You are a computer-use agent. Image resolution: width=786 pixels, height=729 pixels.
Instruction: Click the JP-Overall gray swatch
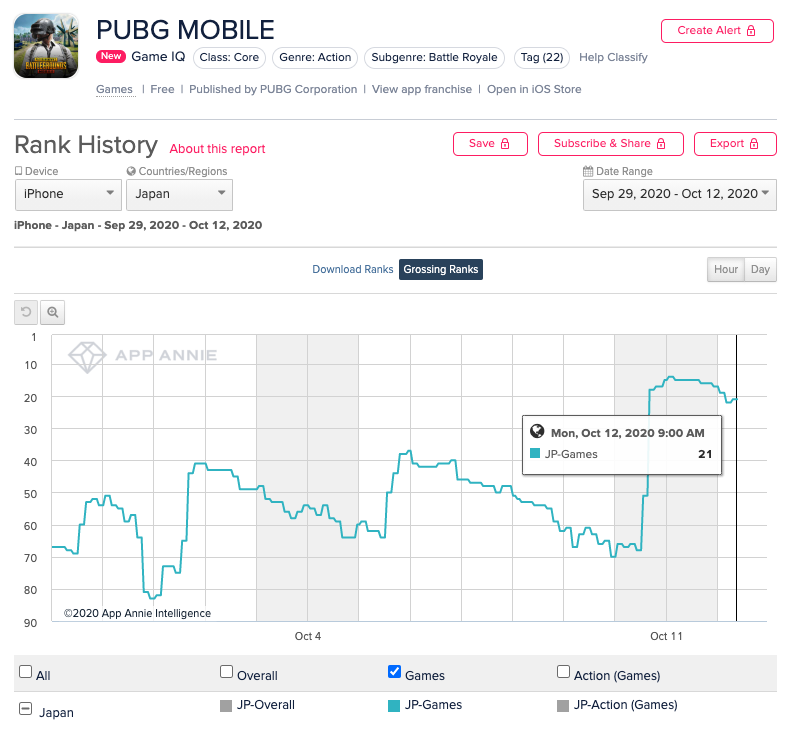click(226, 706)
